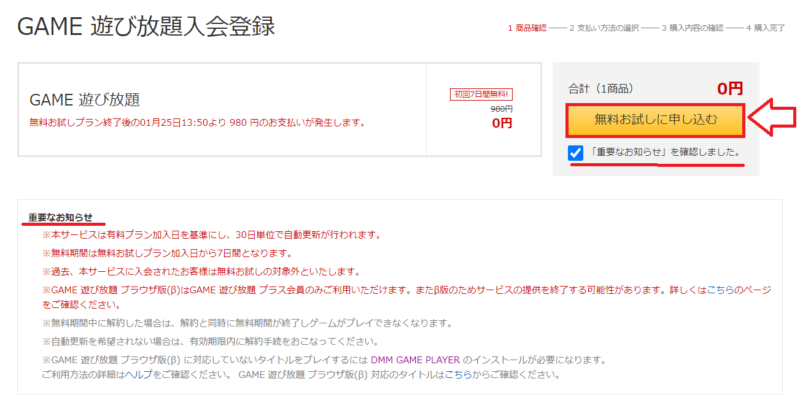Select step 1 商品確認 in progress bar

(527, 28)
